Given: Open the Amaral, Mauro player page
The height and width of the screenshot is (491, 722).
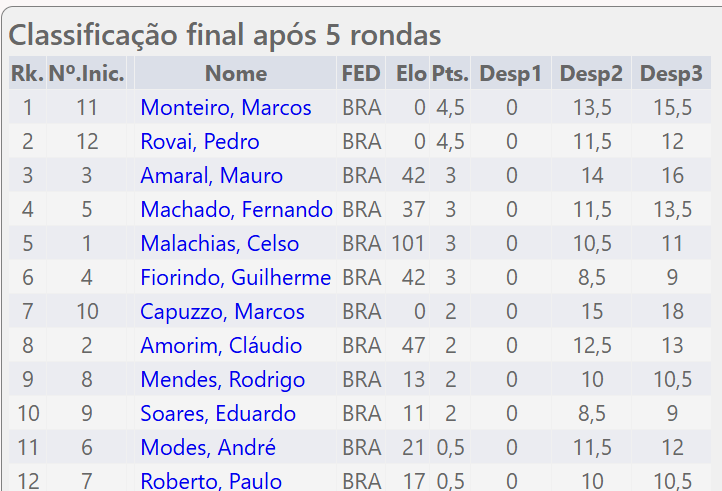Looking at the screenshot, I should [211, 176].
